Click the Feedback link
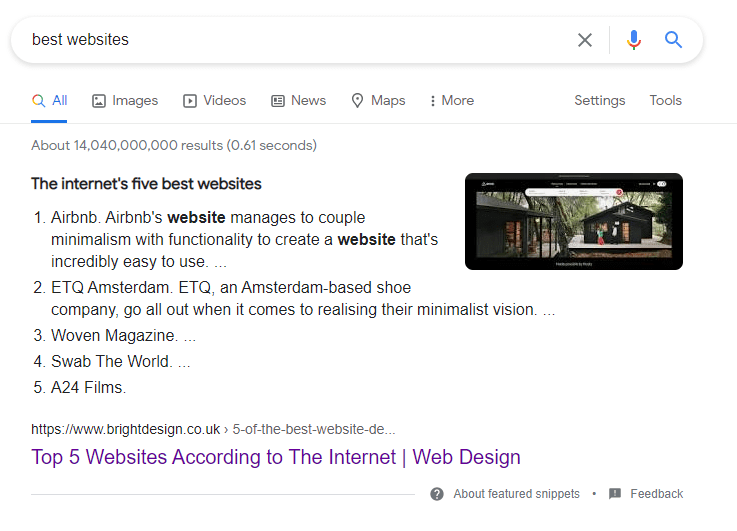The image size is (737, 531). tap(657, 494)
